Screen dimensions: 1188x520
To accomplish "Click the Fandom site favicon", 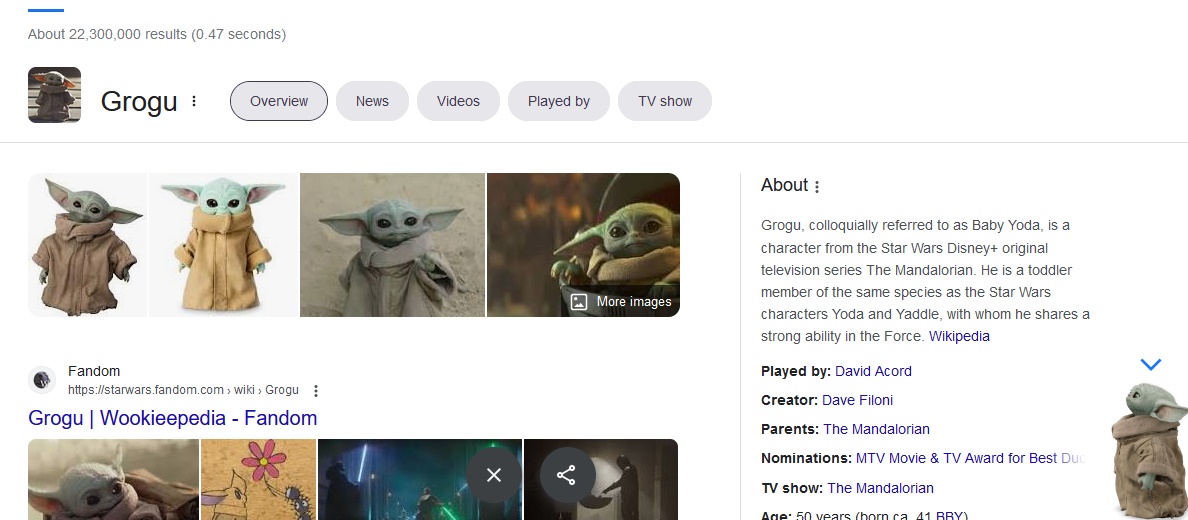I will 42,380.
